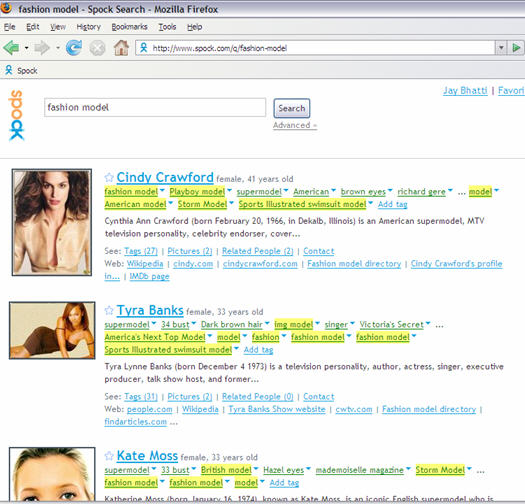Open the Kate Moss profile name link

tap(147, 455)
